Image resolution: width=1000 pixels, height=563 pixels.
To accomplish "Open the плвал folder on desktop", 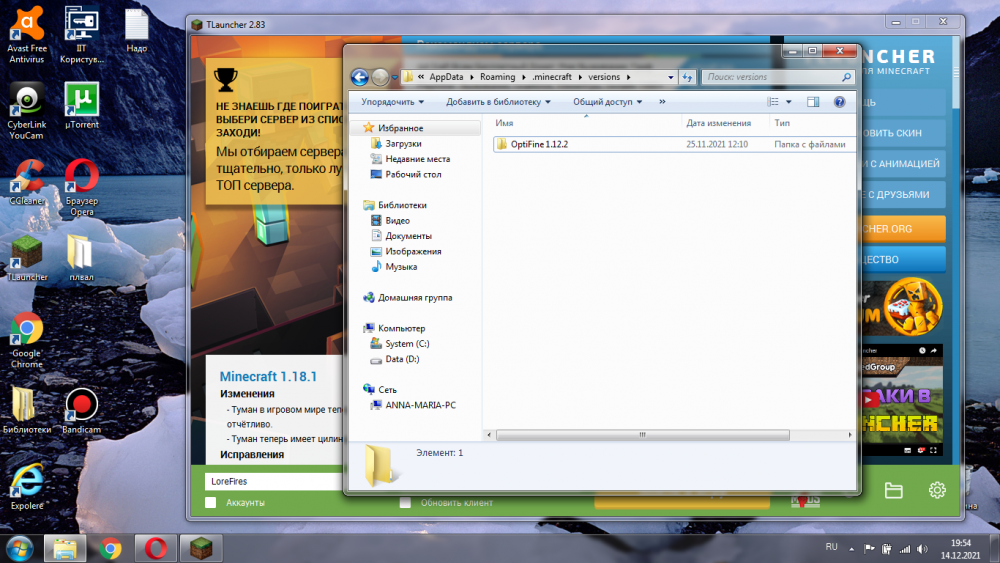I will (x=82, y=258).
